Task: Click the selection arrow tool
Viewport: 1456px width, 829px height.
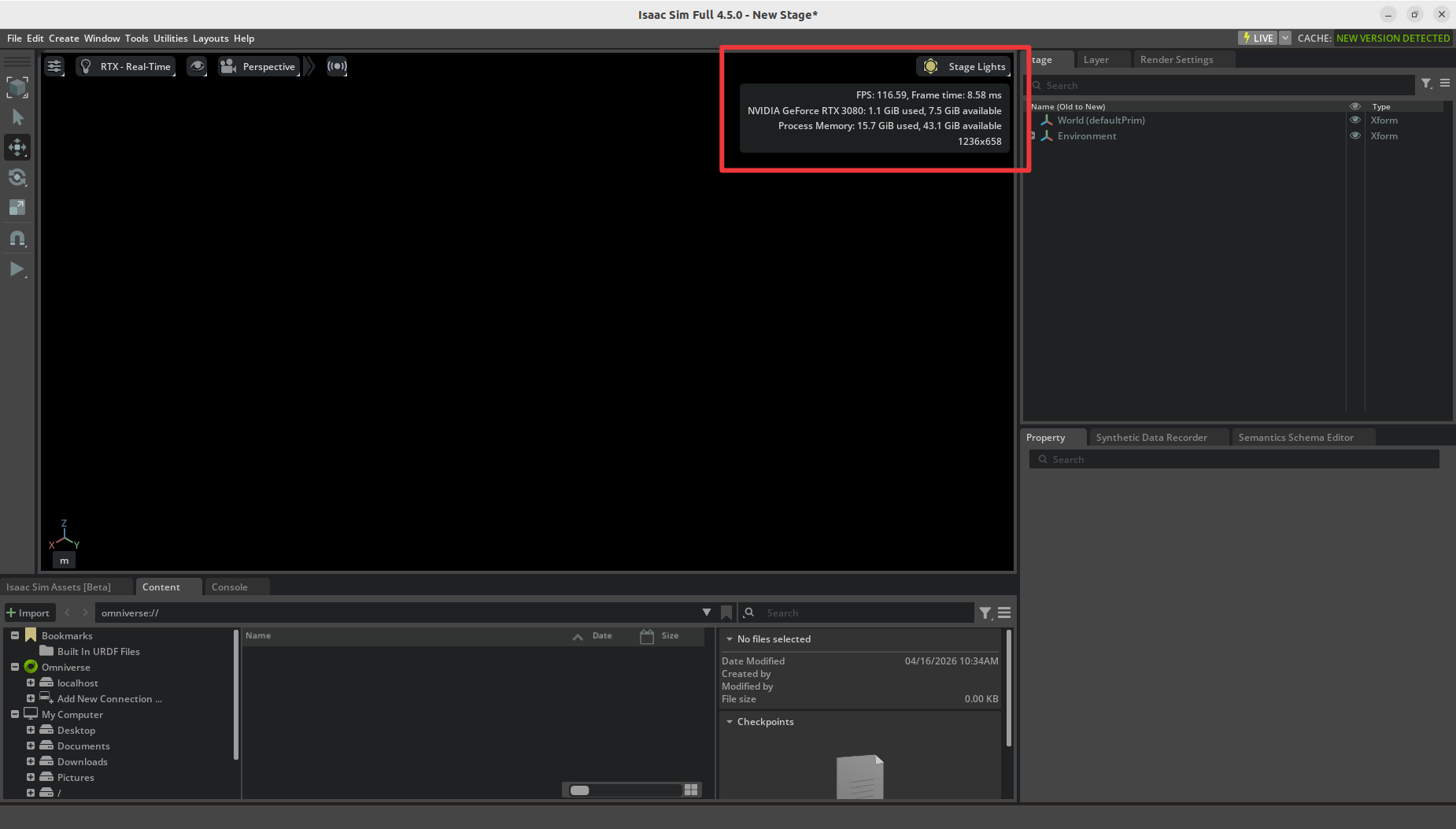Action: (17, 117)
